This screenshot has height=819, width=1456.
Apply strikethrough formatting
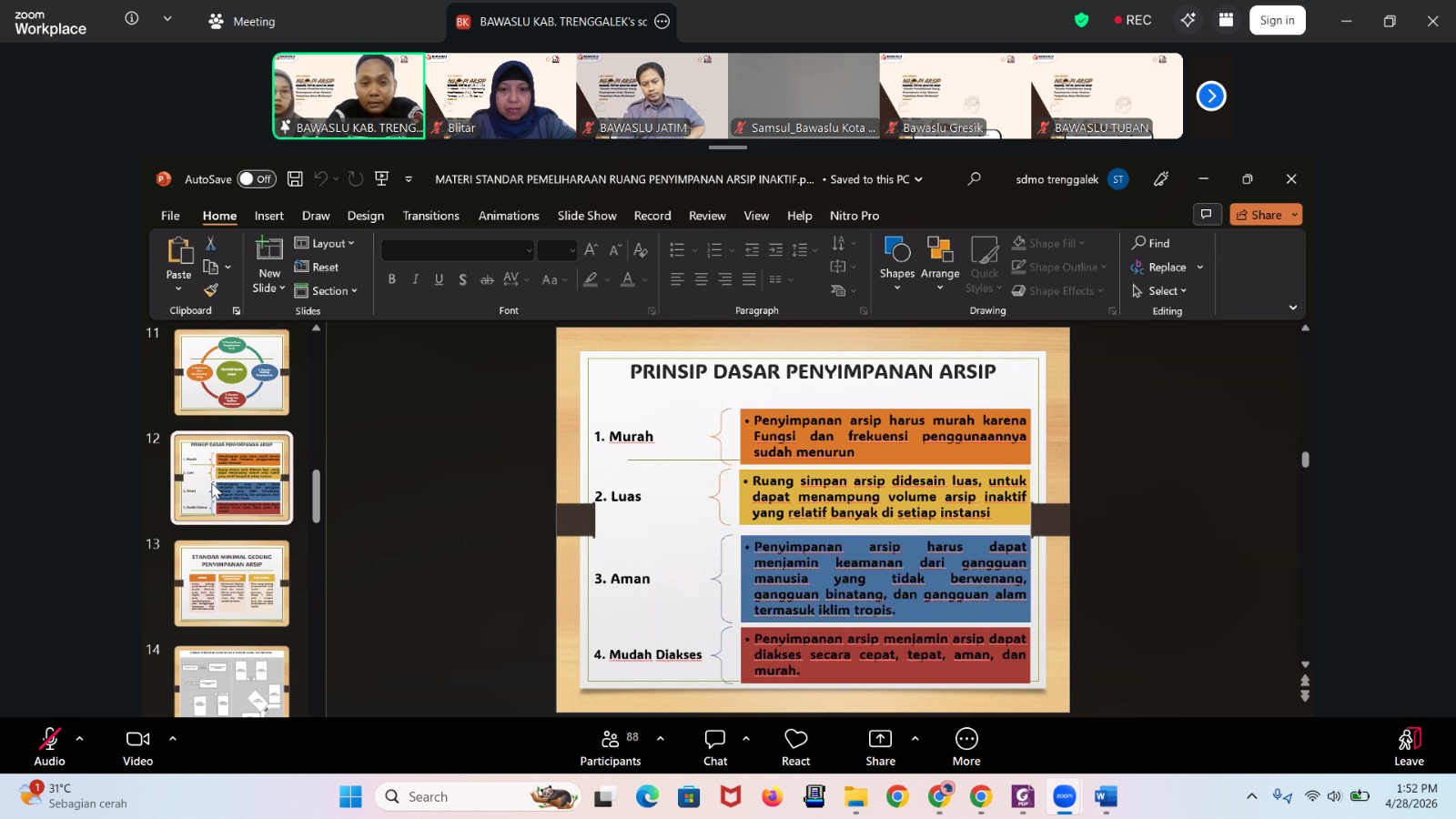click(487, 279)
